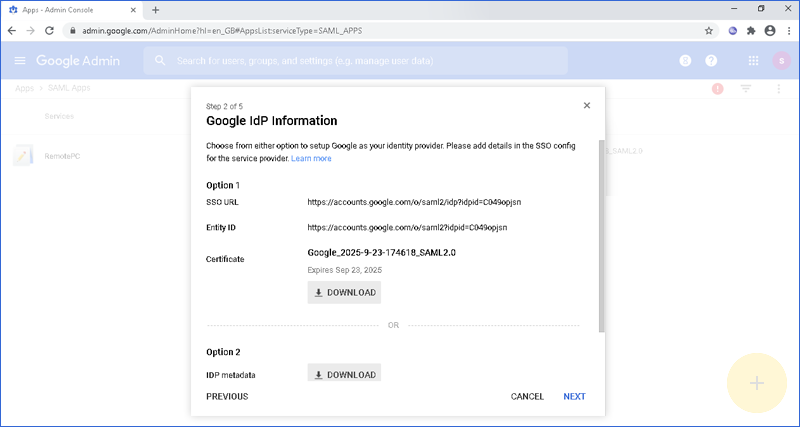Close the Google IdP Information dialog
This screenshot has width=800, height=427.
click(x=586, y=105)
